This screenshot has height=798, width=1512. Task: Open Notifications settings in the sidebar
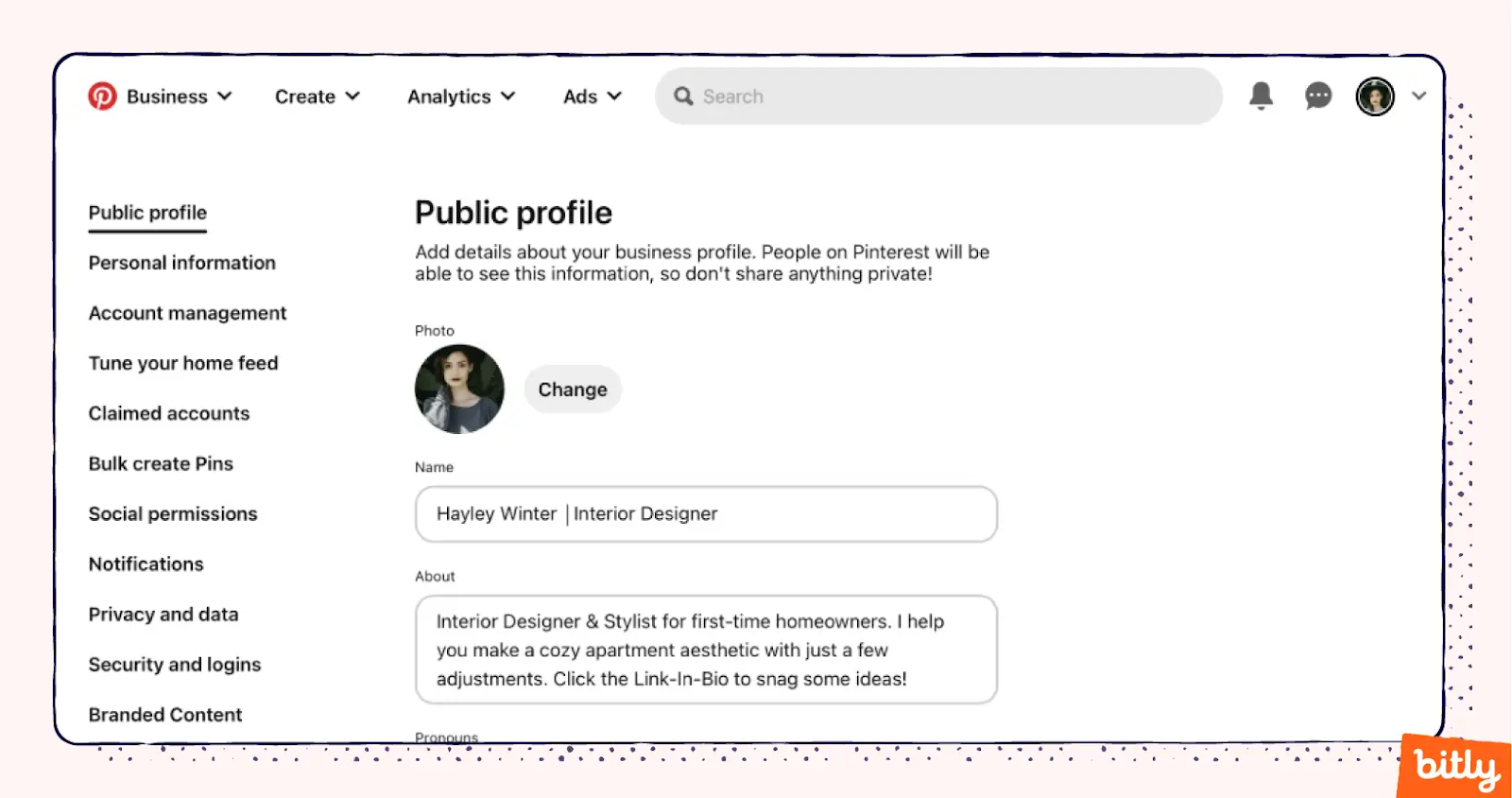(x=146, y=564)
